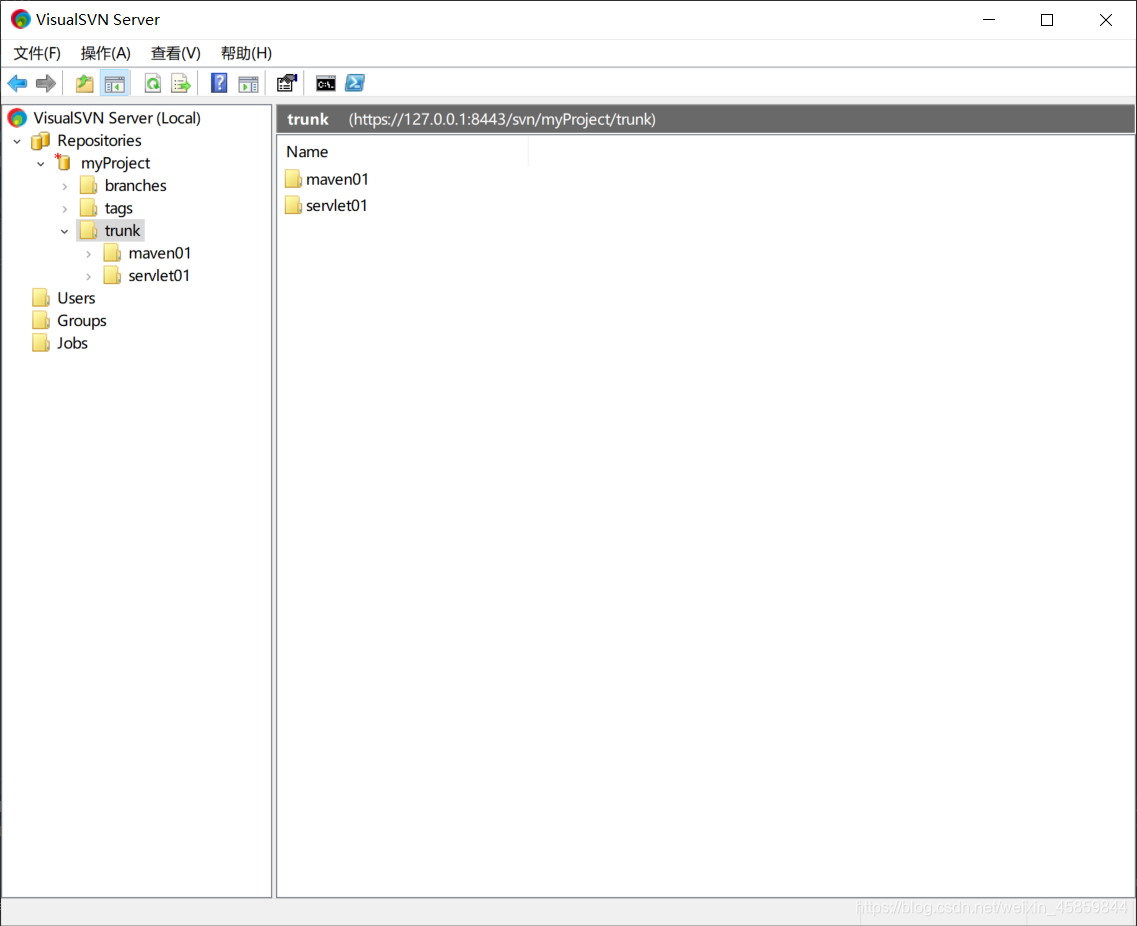
Task: Select VisualSVN Server (Local) root node
Action: tap(117, 117)
